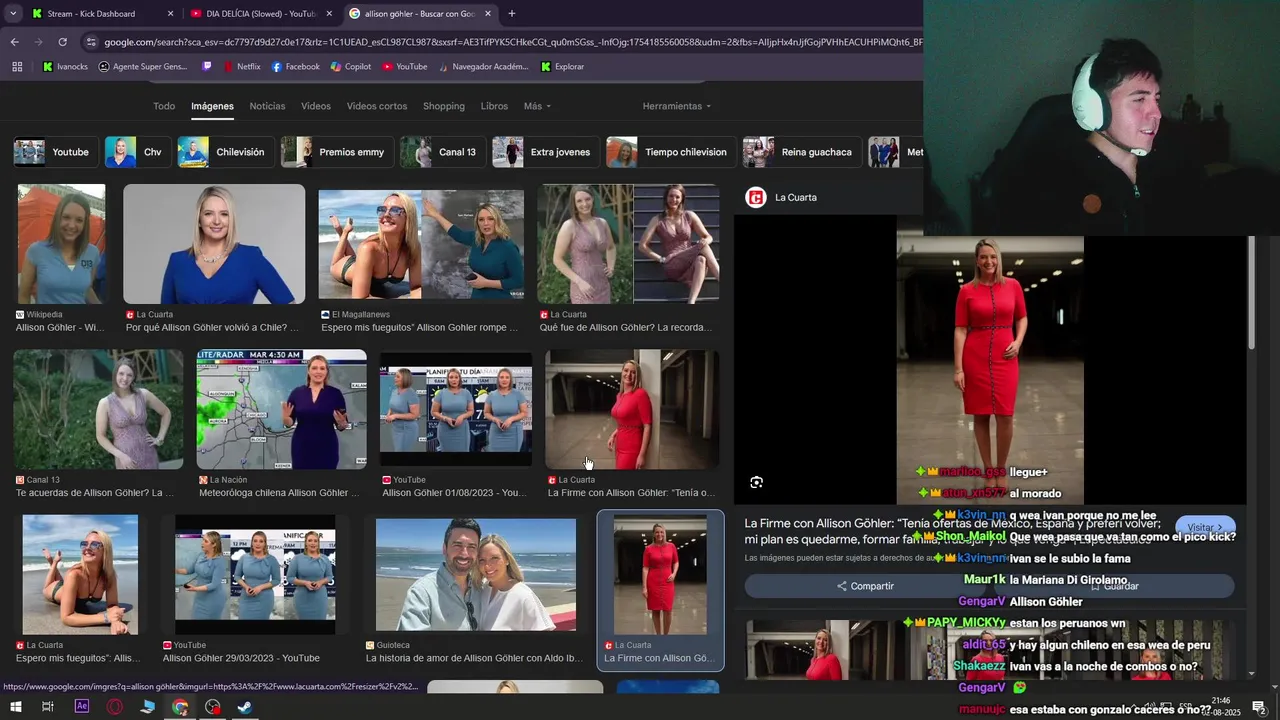Filter results with the Chilevisión chip
Viewport: 1280px width, 720px height.
[x=225, y=152]
